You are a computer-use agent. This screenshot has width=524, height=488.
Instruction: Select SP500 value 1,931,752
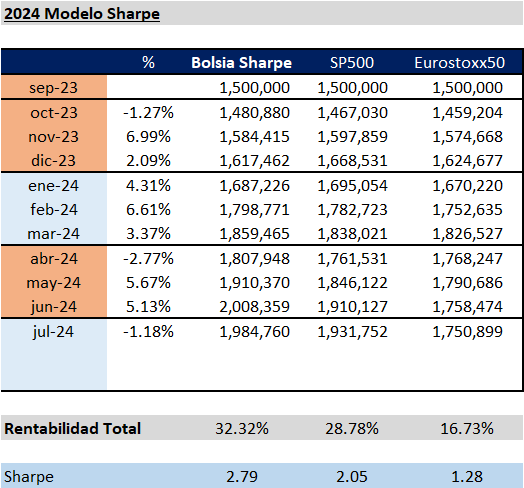pos(353,332)
